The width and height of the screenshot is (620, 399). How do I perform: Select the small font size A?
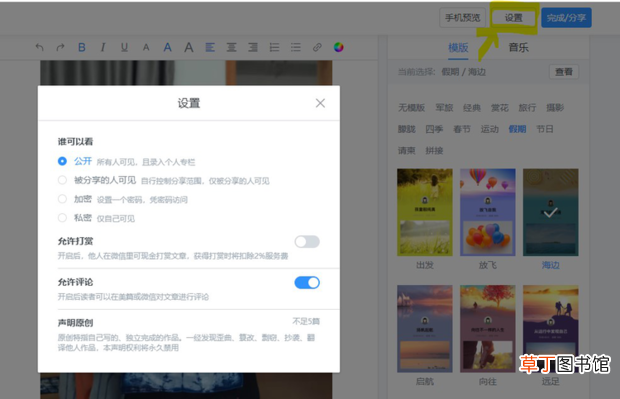click(x=146, y=48)
